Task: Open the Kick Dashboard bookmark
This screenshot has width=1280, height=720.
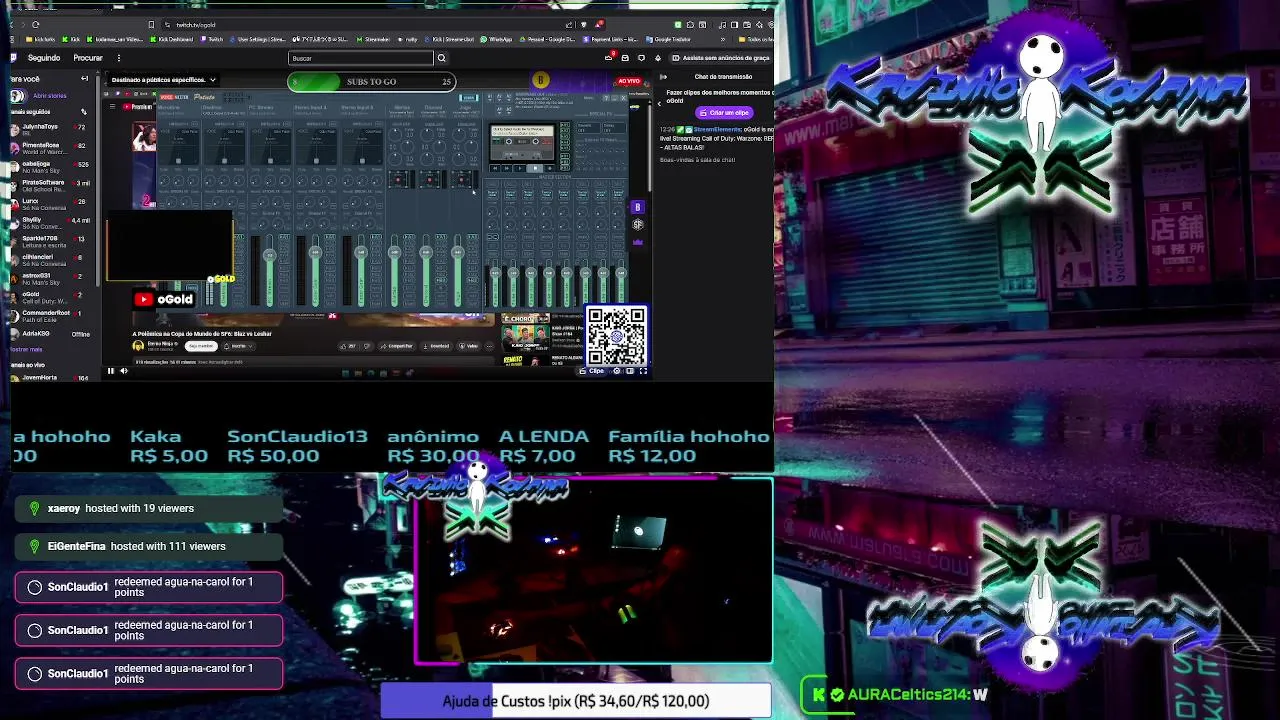Action: (172, 39)
